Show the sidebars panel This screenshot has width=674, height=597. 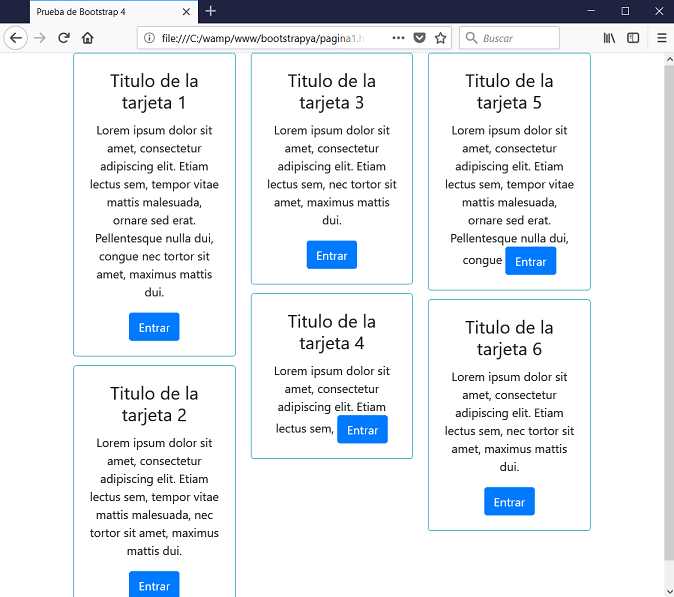pyautogui.click(x=633, y=38)
